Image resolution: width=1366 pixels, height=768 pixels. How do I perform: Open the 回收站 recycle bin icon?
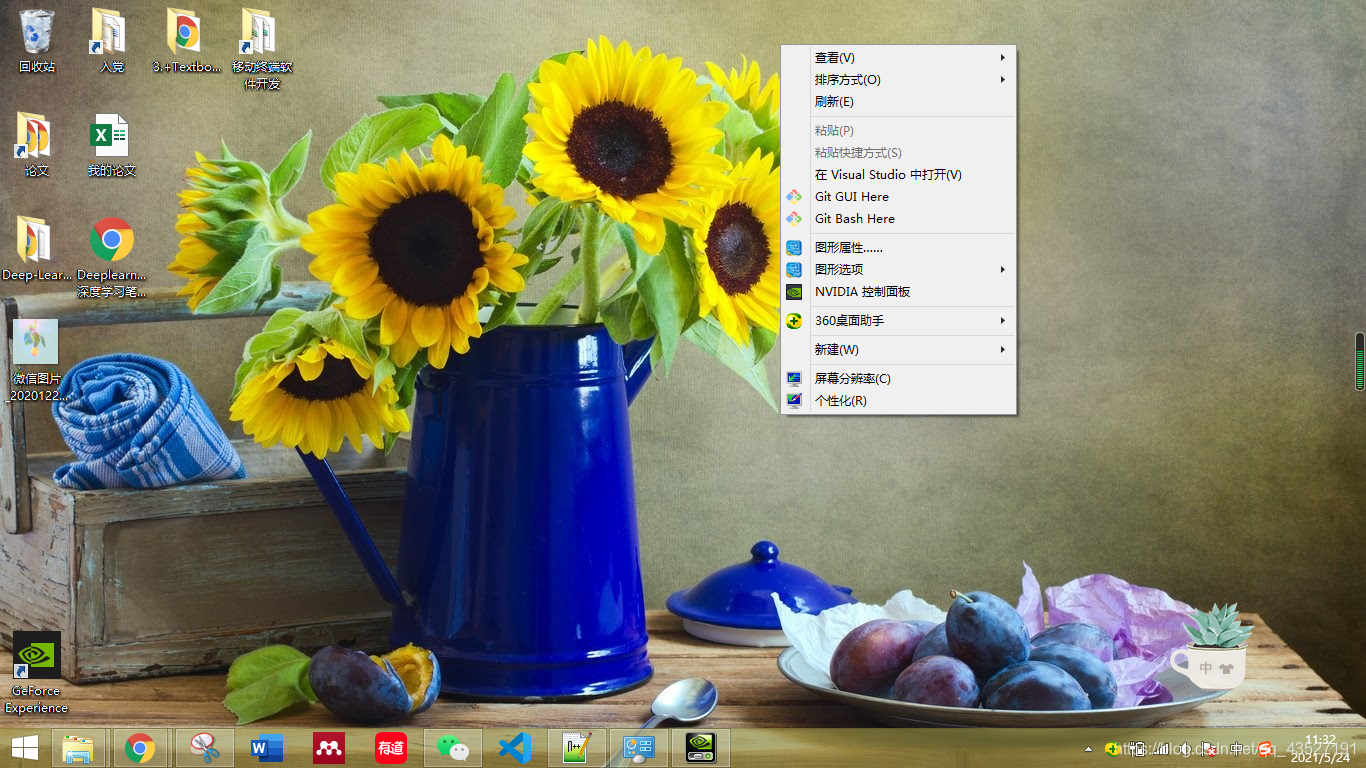[x=37, y=42]
